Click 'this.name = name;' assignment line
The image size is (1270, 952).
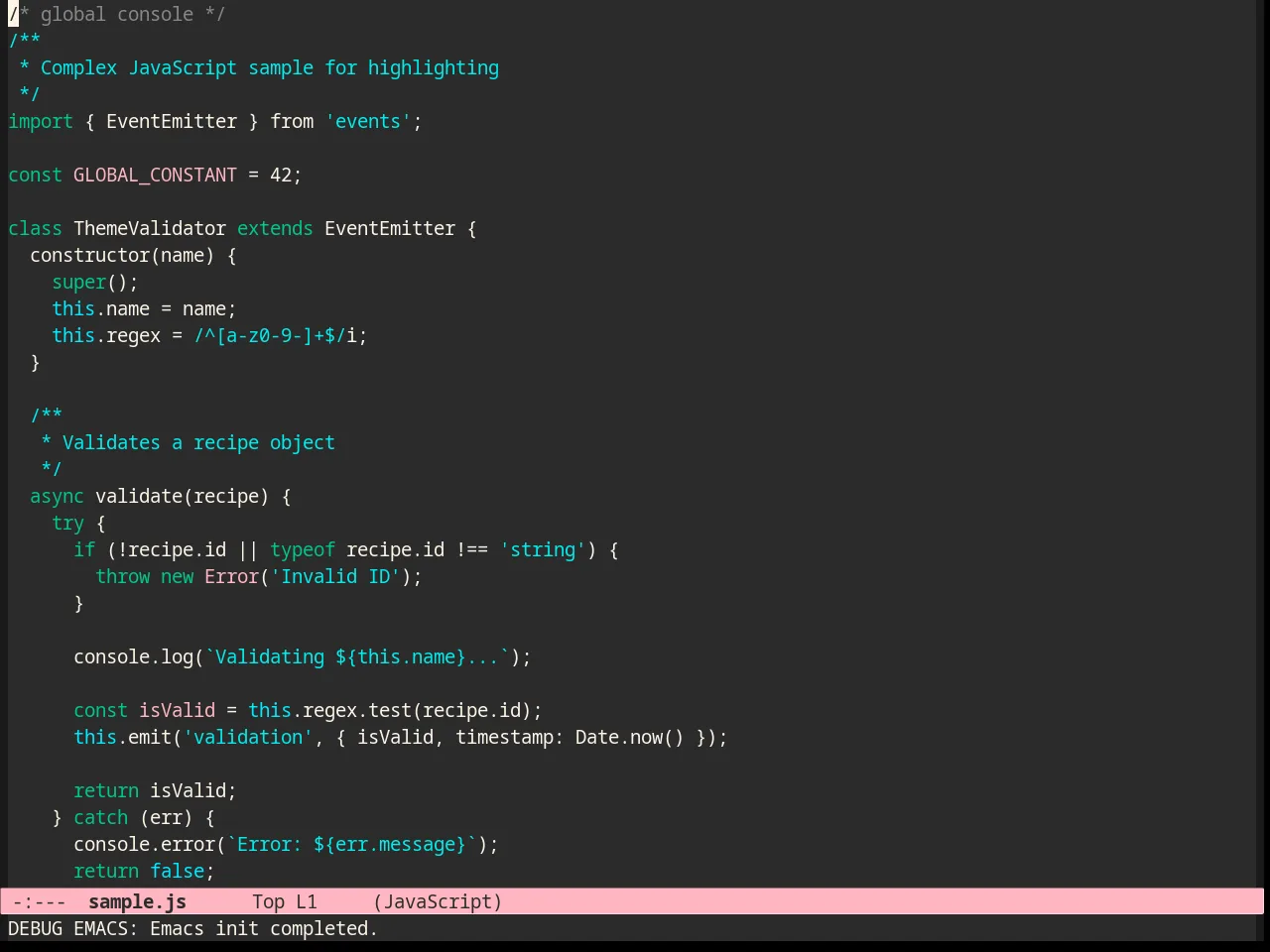point(144,308)
